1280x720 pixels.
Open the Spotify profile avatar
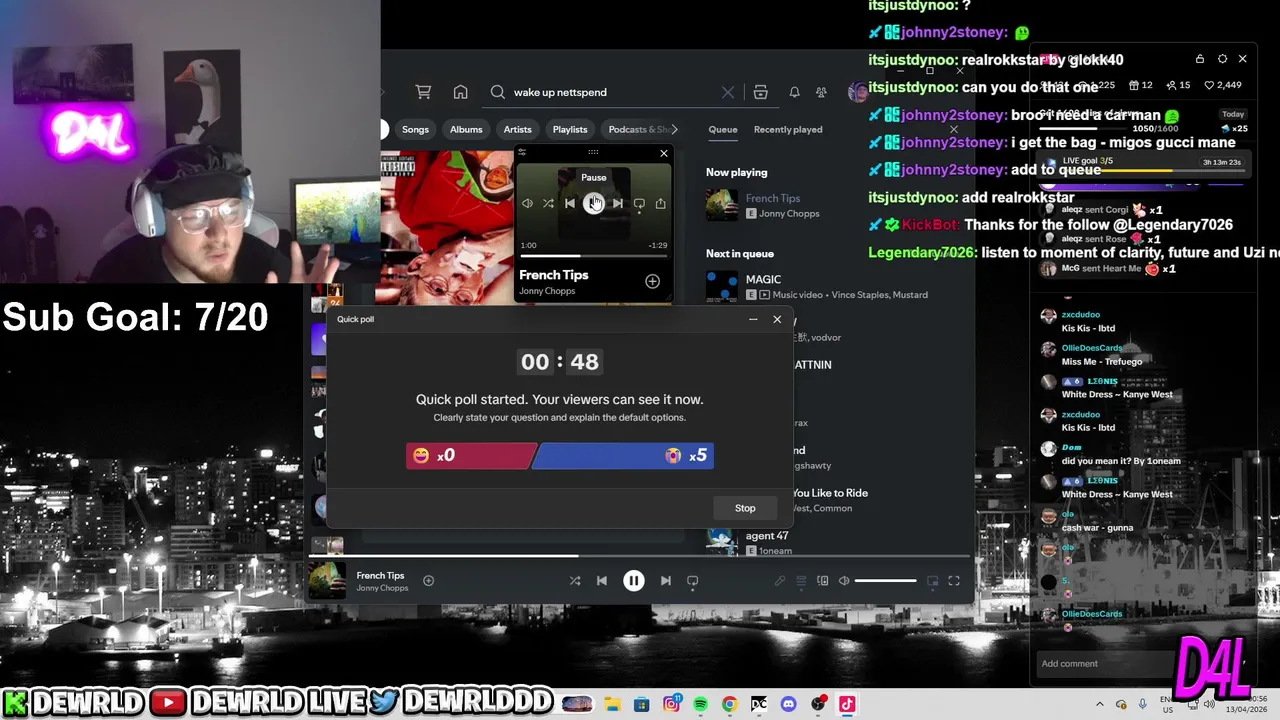857,92
